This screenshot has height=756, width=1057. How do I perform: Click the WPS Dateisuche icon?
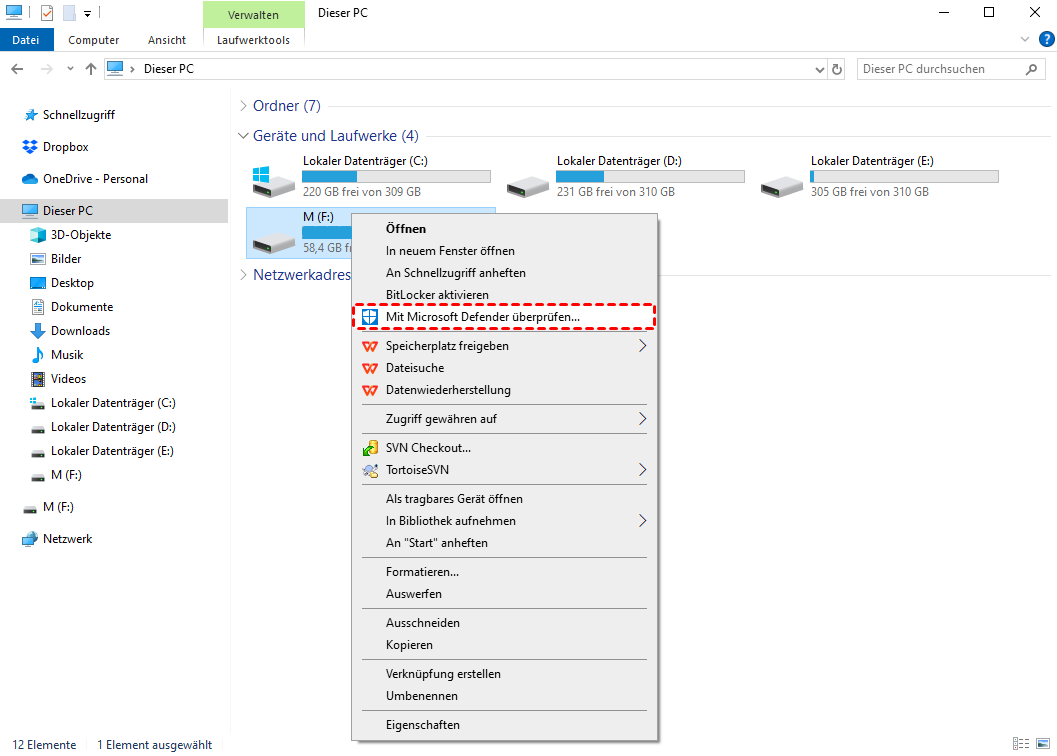click(x=370, y=368)
